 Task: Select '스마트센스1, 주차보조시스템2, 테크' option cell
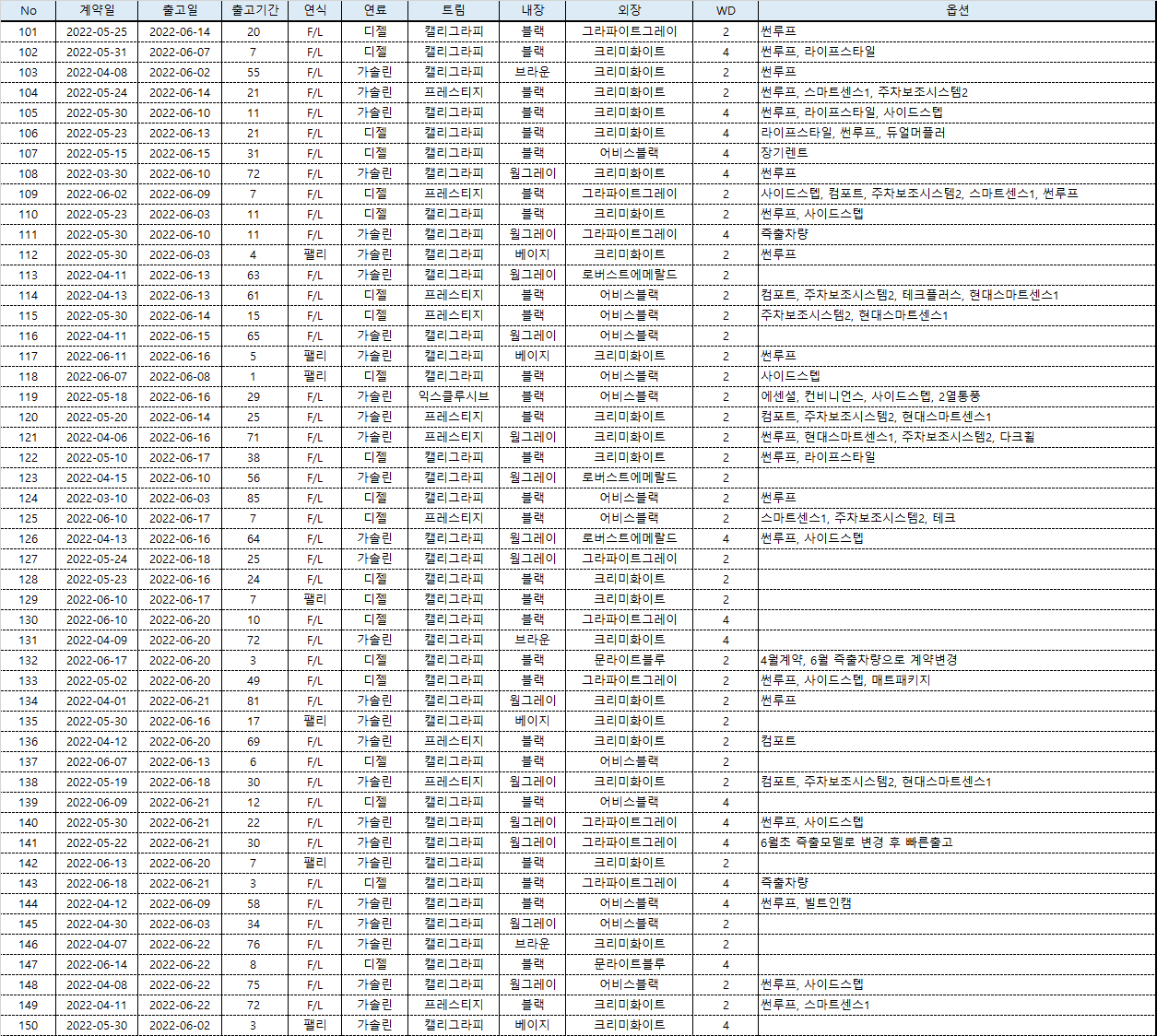pyautogui.click(x=957, y=518)
